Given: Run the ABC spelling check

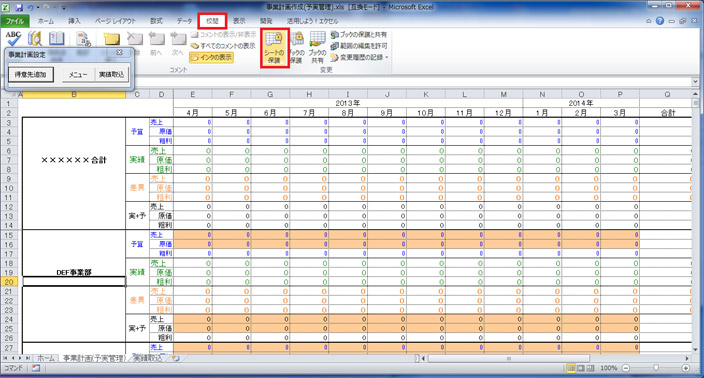Looking at the screenshot, I should click(13, 39).
